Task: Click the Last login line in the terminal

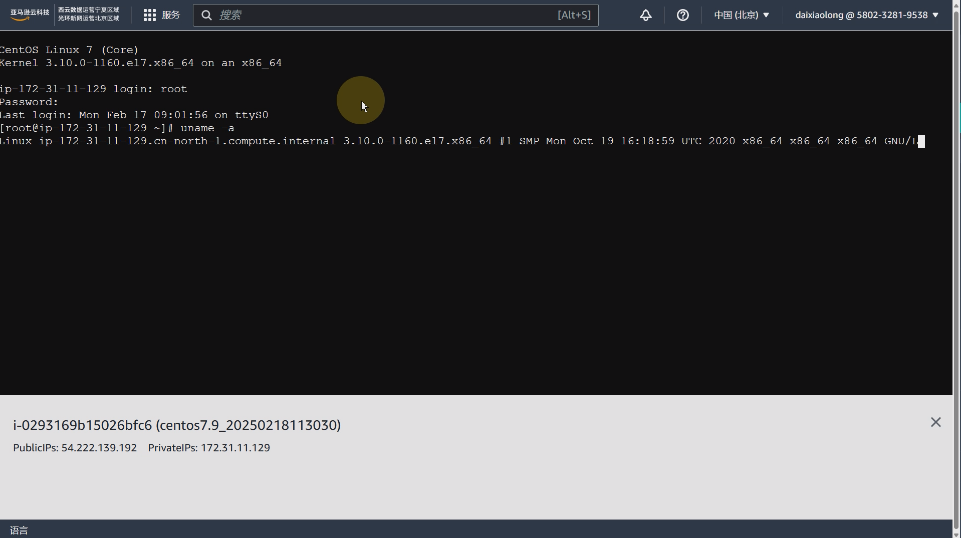Action: click(134, 115)
